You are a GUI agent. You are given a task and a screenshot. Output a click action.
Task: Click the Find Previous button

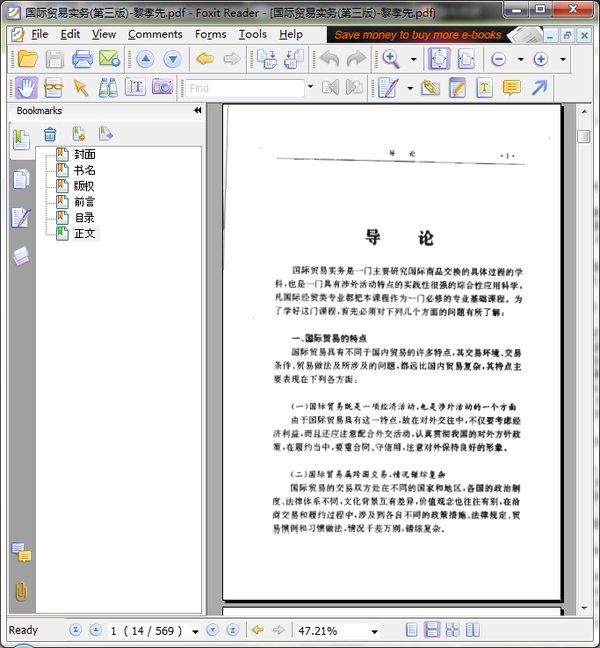(331, 87)
